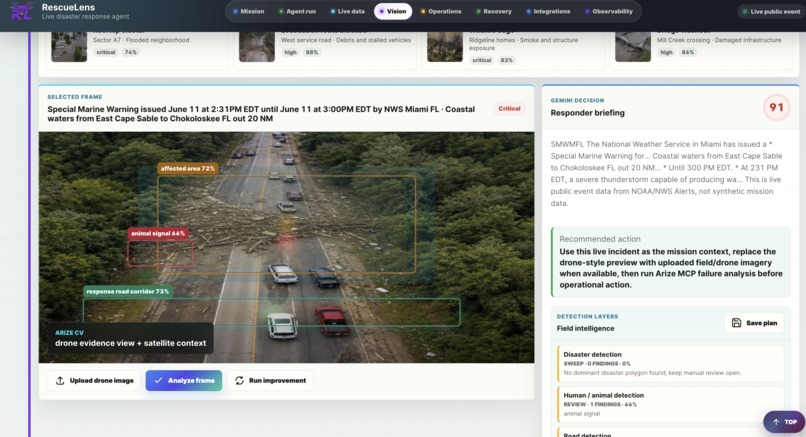Select the Ridgeline homes frame thumbnail

pos(445,47)
